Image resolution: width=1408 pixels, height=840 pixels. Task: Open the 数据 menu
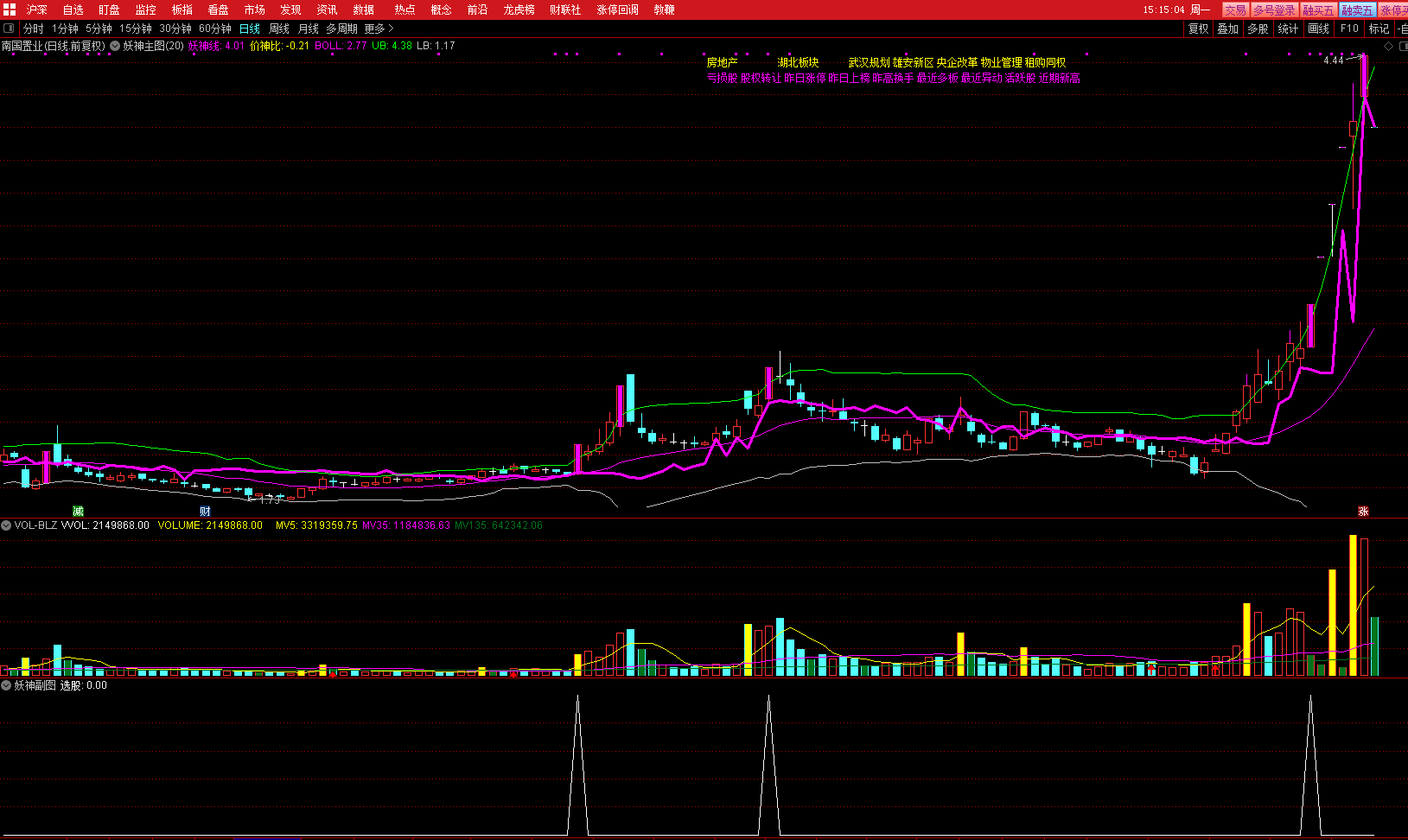click(x=363, y=10)
